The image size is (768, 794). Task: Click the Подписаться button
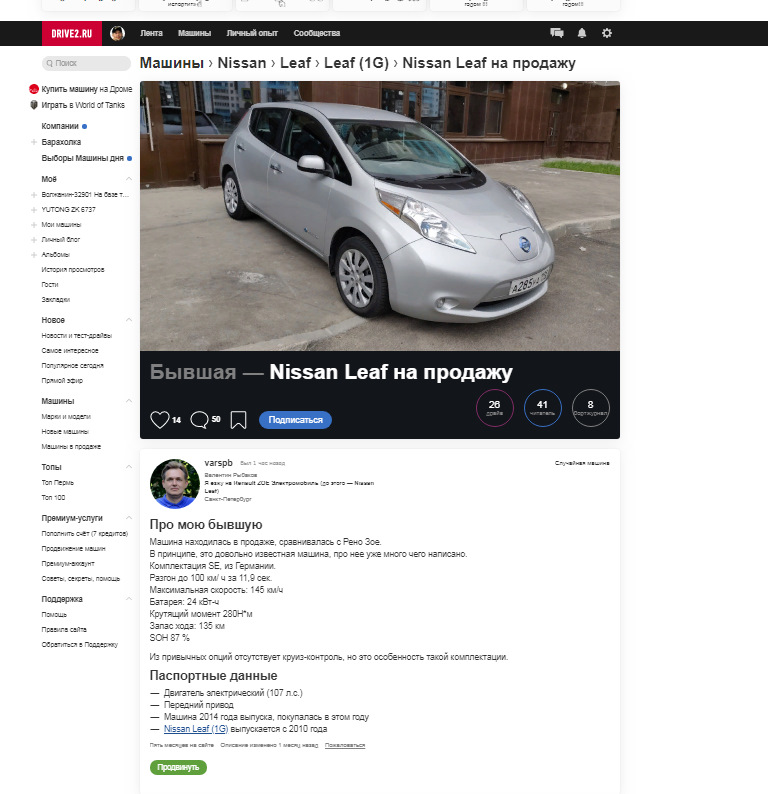(x=296, y=420)
